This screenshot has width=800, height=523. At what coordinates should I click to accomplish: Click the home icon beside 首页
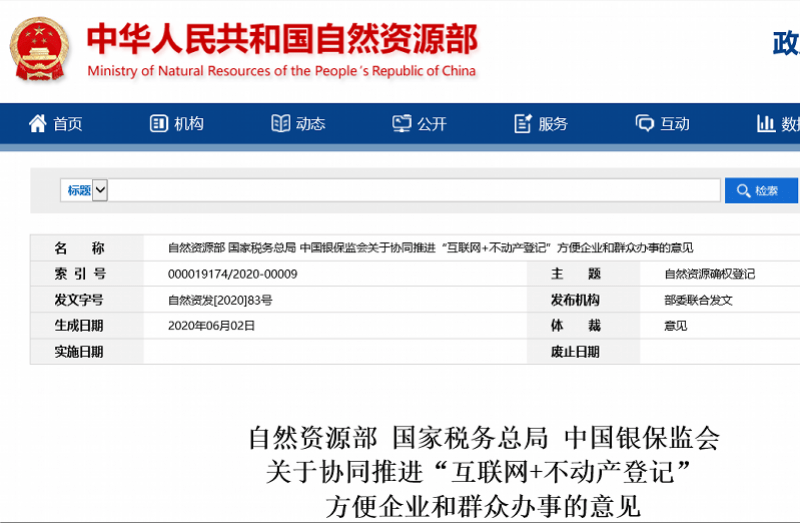coord(37,123)
